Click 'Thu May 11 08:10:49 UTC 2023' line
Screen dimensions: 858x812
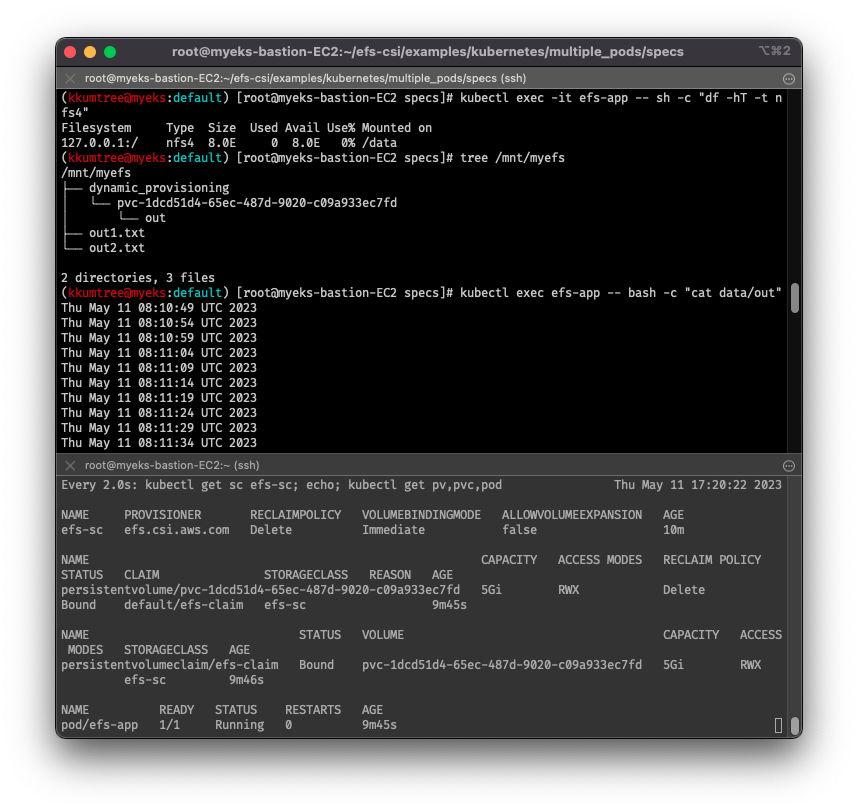tap(159, 308)
